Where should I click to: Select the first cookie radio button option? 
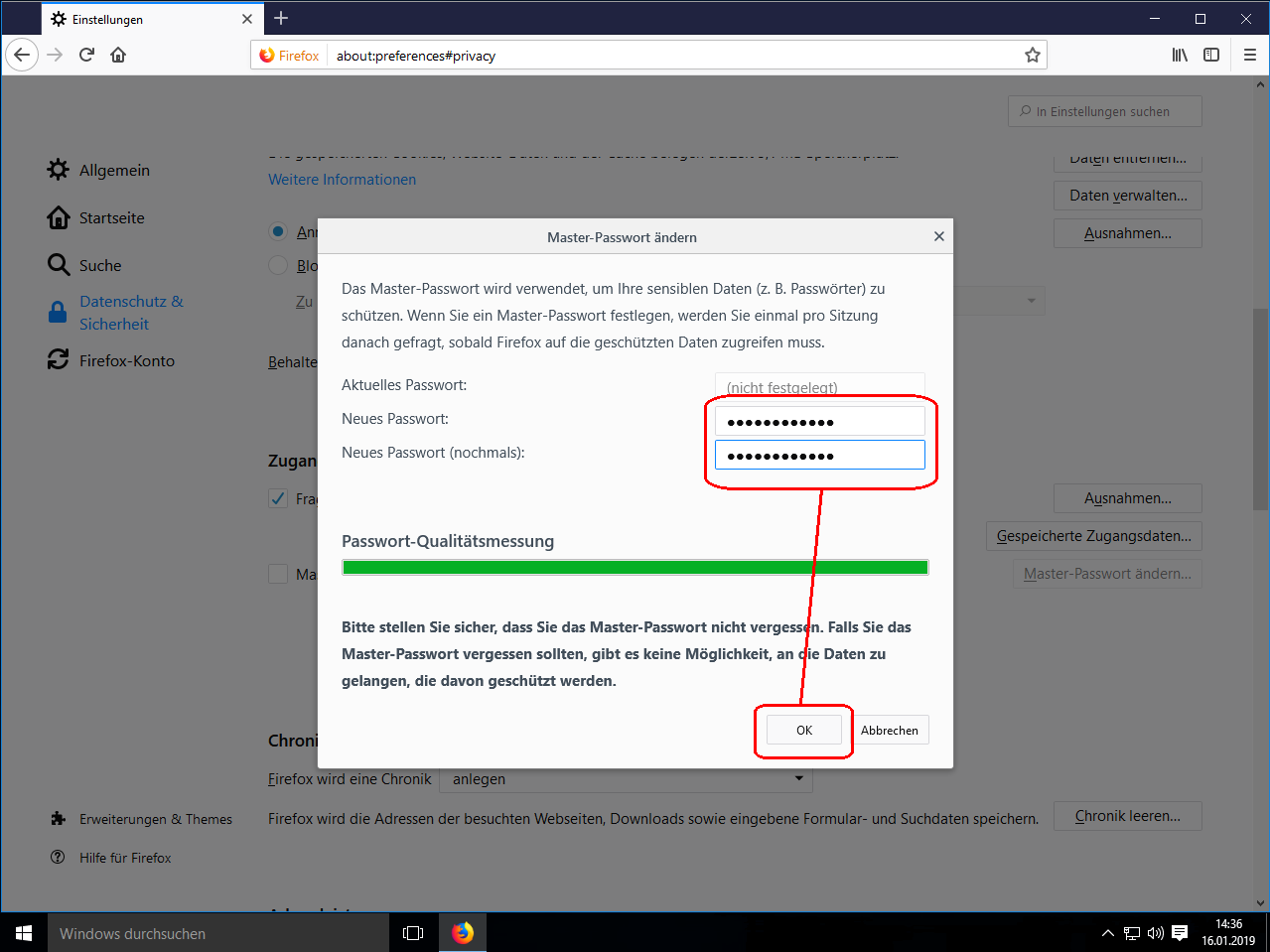[278, 231]
